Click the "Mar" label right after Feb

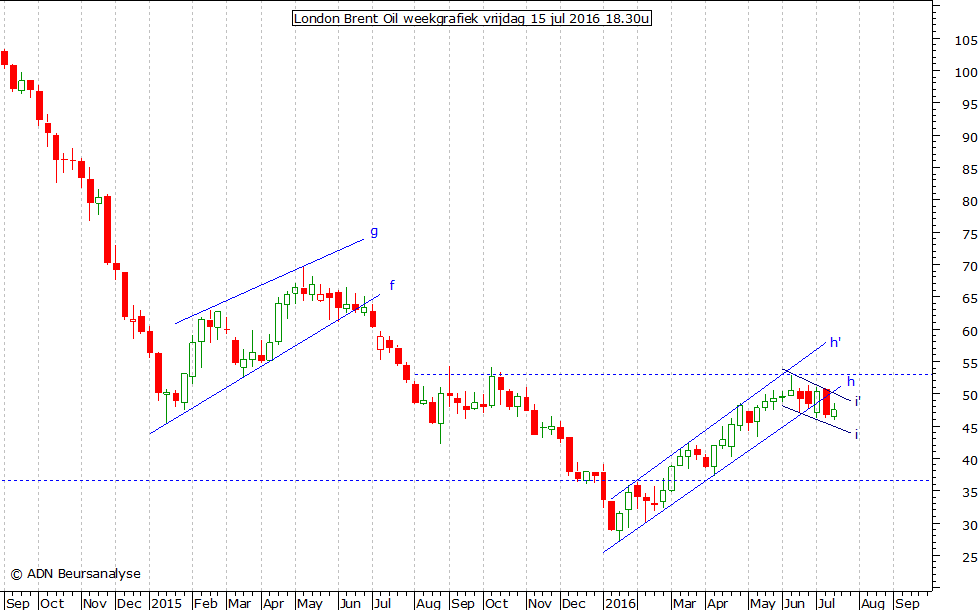click(x=239, y=603)
